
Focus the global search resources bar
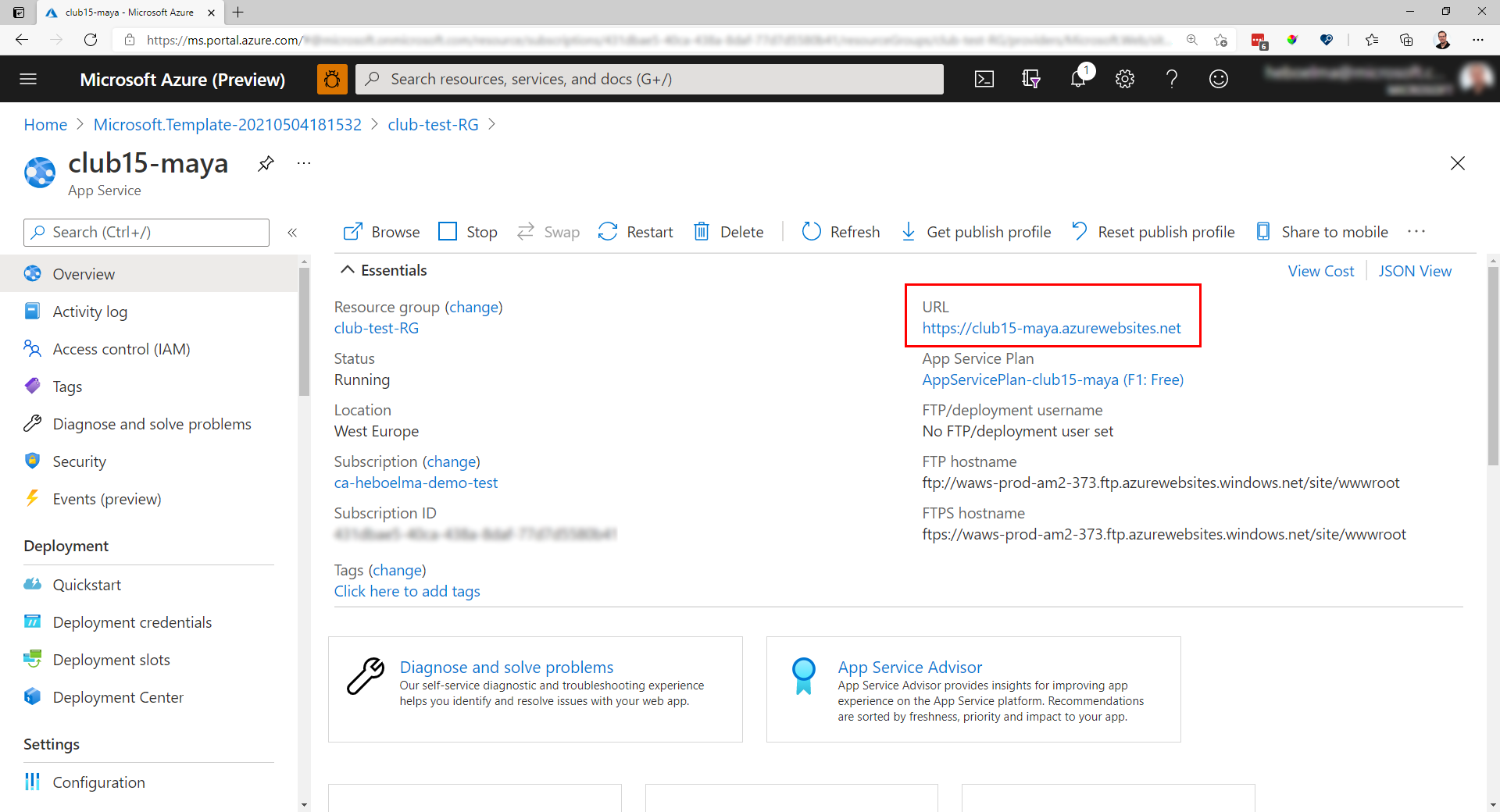click(x=649, y=79)
